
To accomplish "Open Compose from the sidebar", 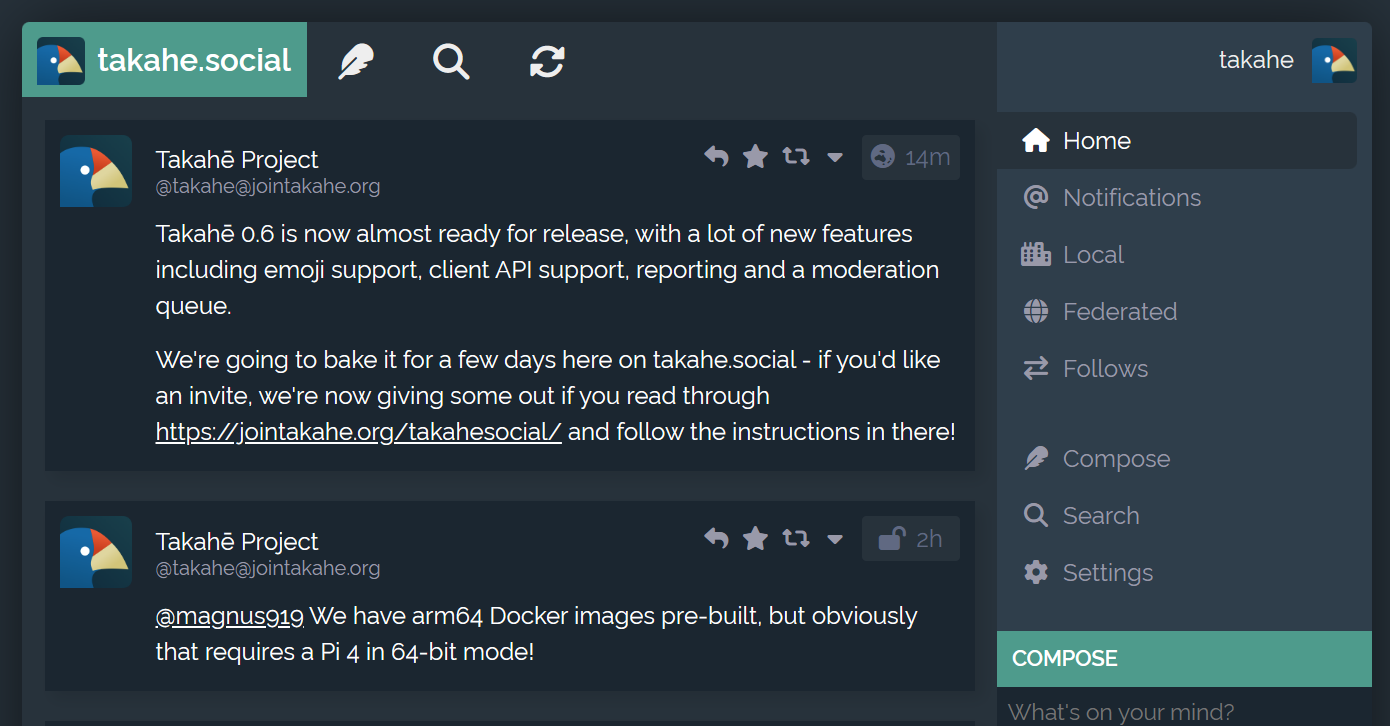I will pos(1177,459).
